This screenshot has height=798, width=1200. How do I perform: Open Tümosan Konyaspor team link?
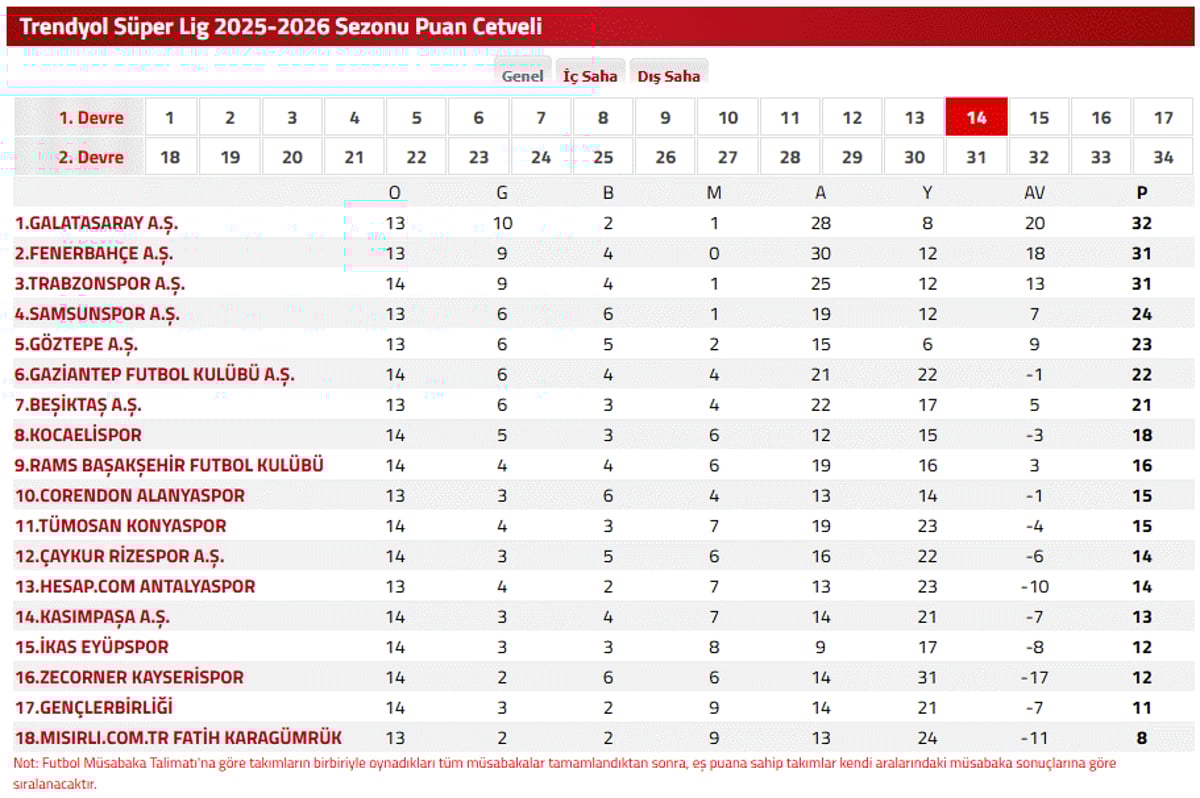[120, 526]
